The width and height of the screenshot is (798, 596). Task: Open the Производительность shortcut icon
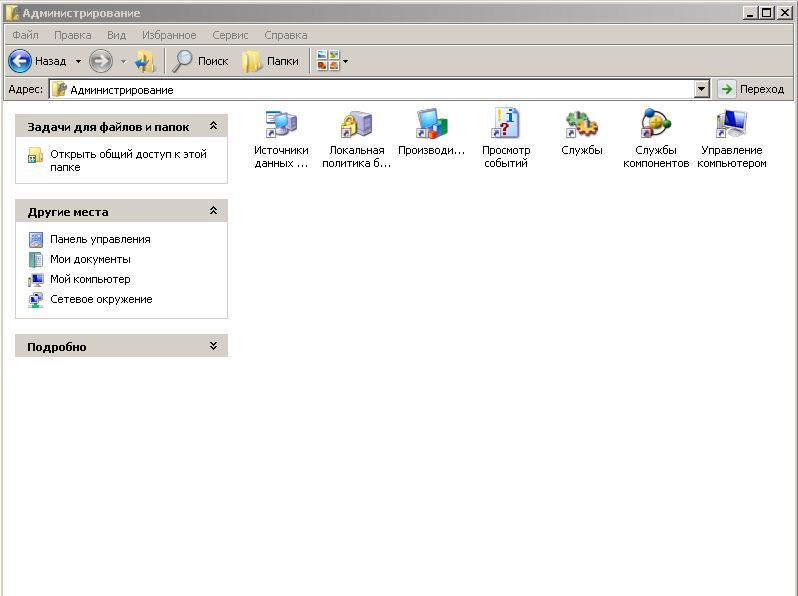point(431,125)
